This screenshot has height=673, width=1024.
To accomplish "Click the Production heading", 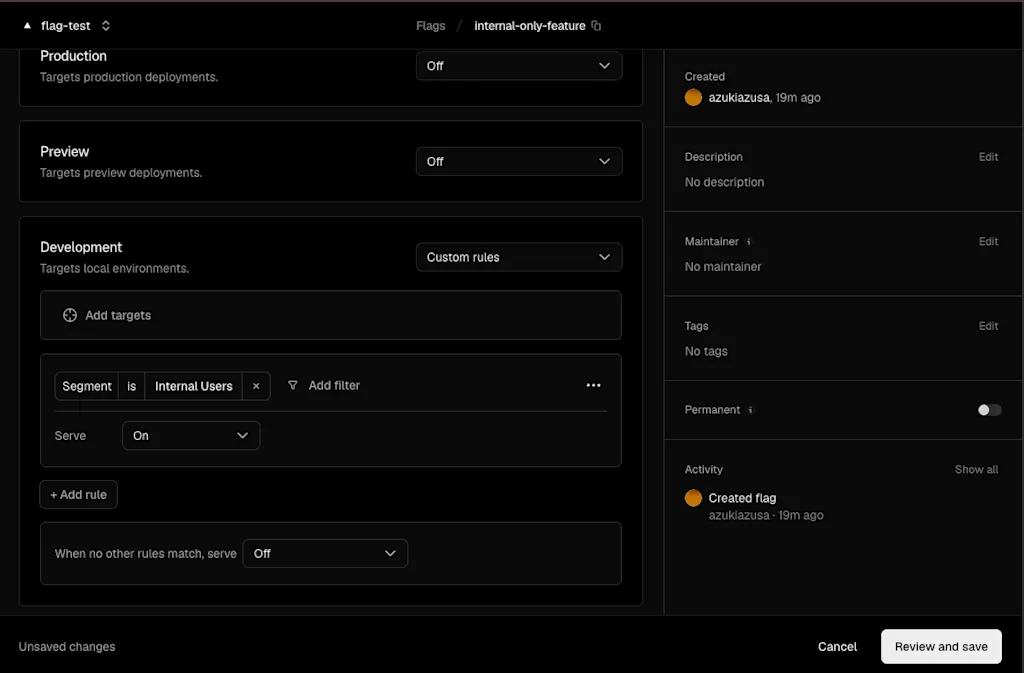I will pyautogui.click(x=73, y=56).
